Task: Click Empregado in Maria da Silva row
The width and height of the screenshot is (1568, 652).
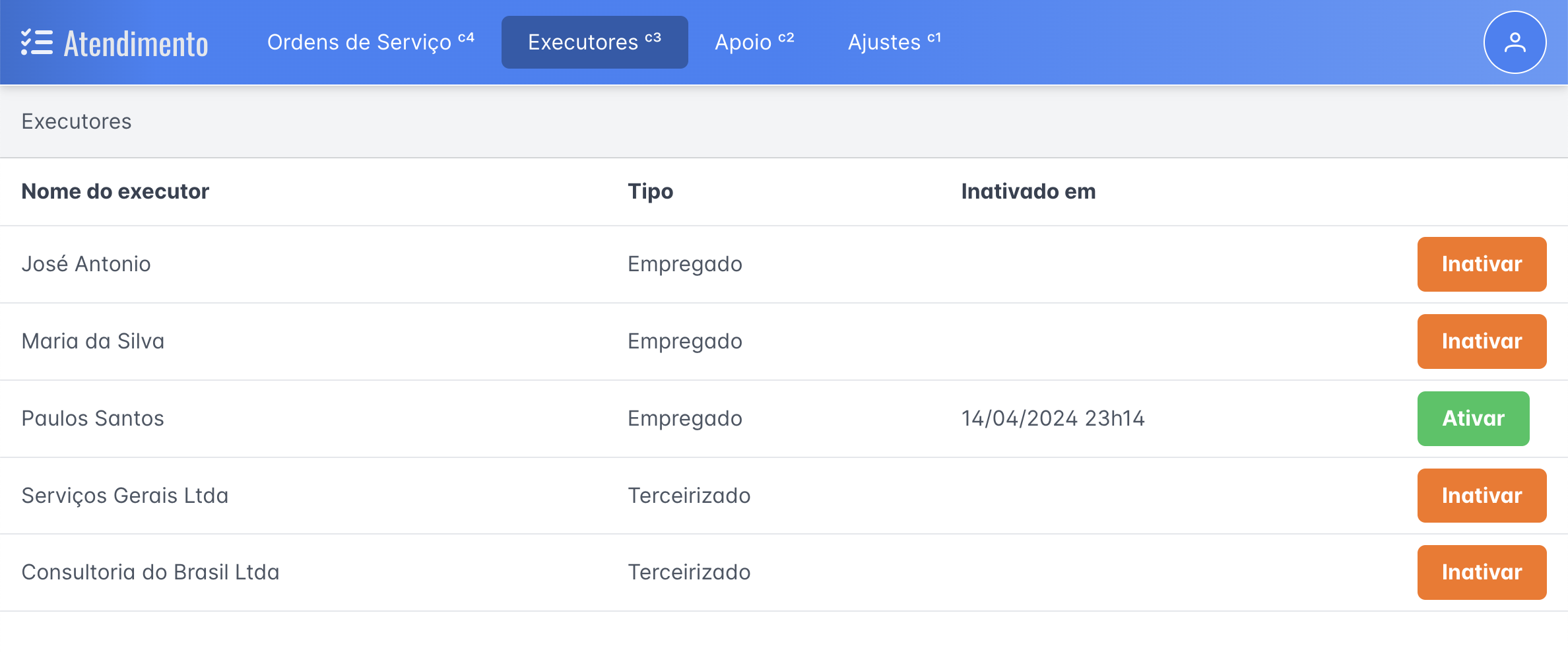Action: click(685, 342)
